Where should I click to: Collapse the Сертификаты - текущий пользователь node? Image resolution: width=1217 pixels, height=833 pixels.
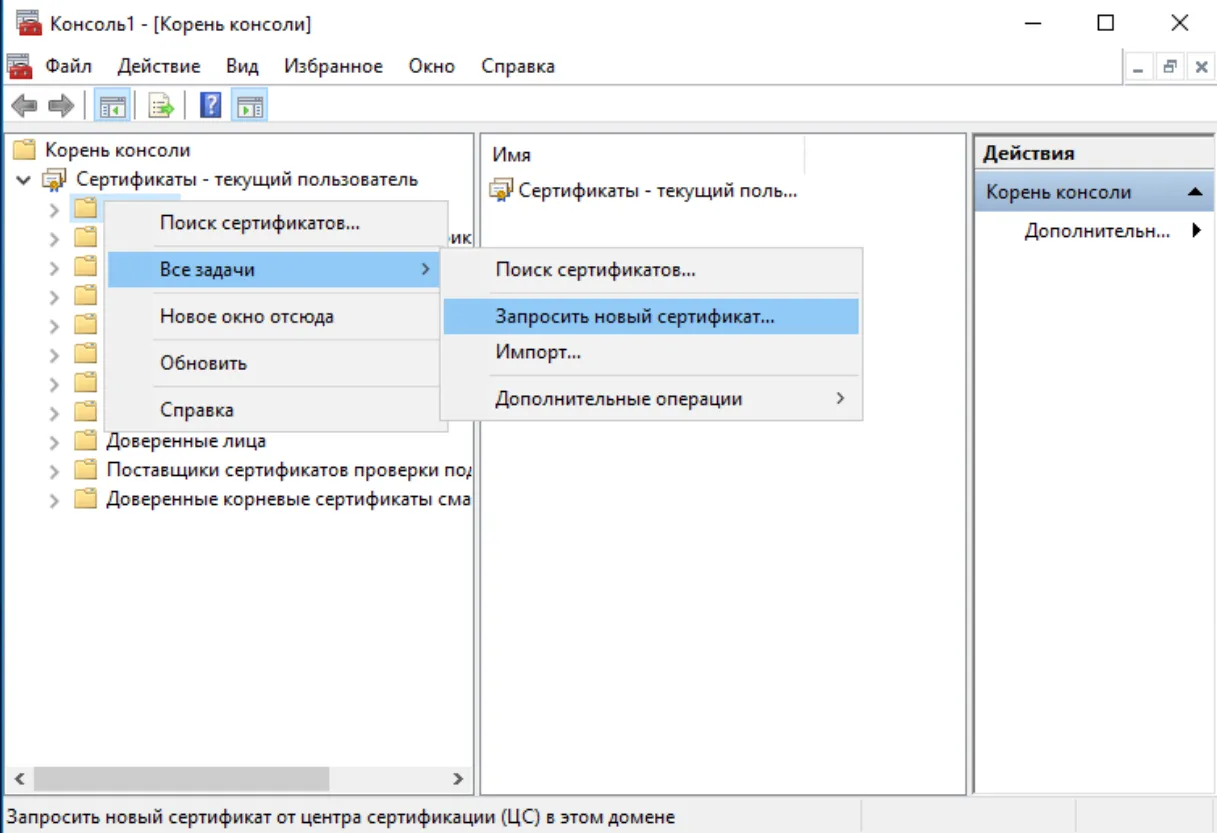point(23,180)
